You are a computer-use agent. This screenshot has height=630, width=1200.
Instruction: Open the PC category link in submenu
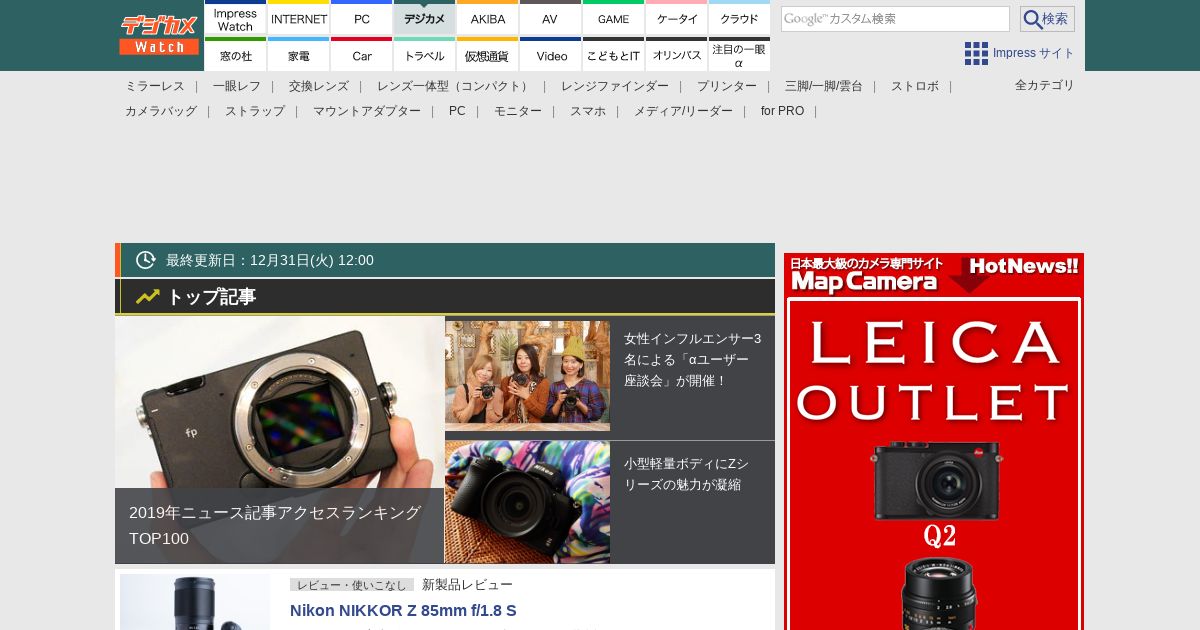click(457, 111)
